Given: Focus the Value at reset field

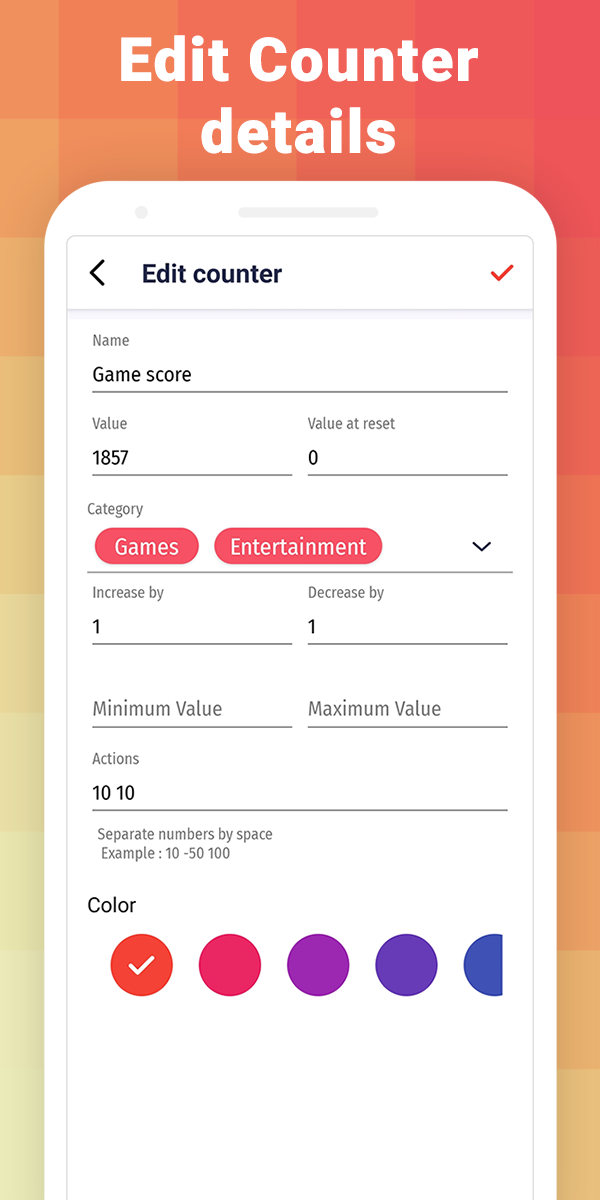Looking at the screenshot, I should pyautogui.click(x=407, y=458).
